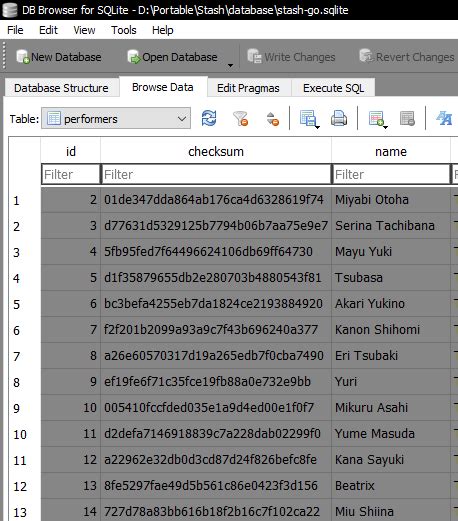The width and height of the screenshot is (458, 521).
Task: Focus the checksum column filter field
Action: (216, 174)
